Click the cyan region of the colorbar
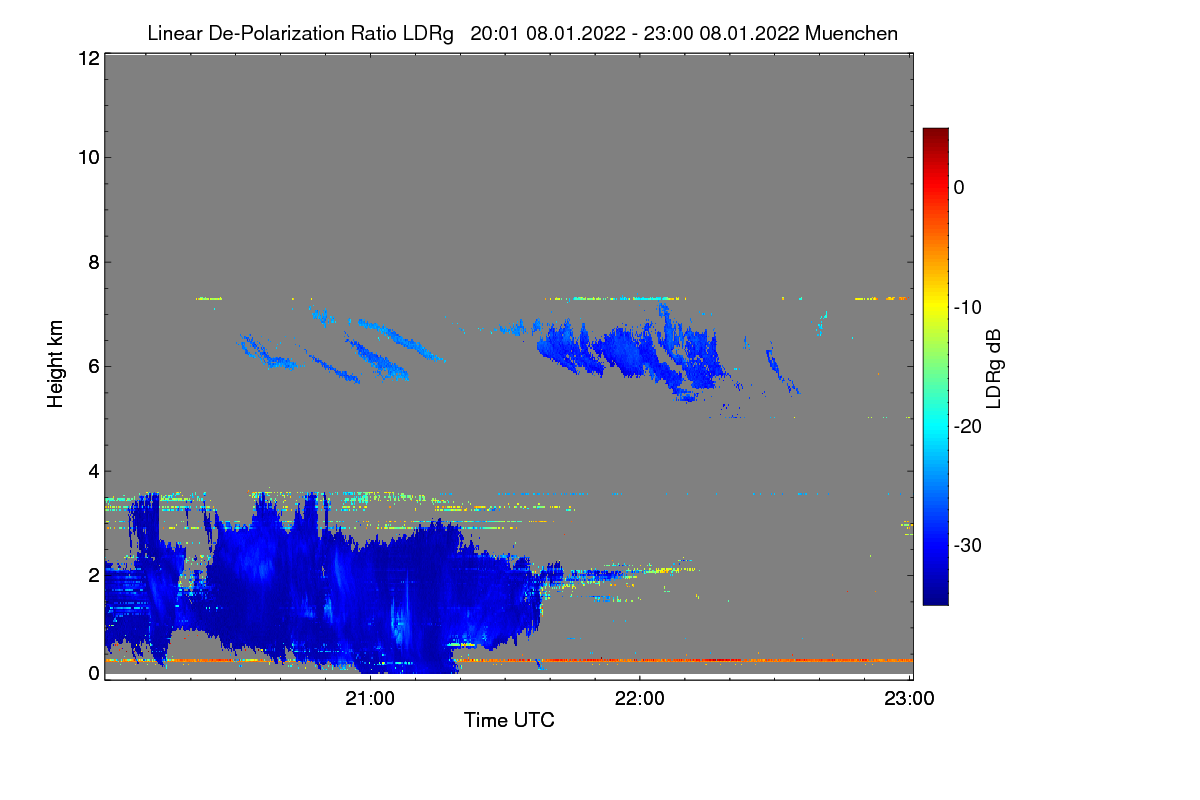This screenshot has height=800, width=1200. [935, 425]
